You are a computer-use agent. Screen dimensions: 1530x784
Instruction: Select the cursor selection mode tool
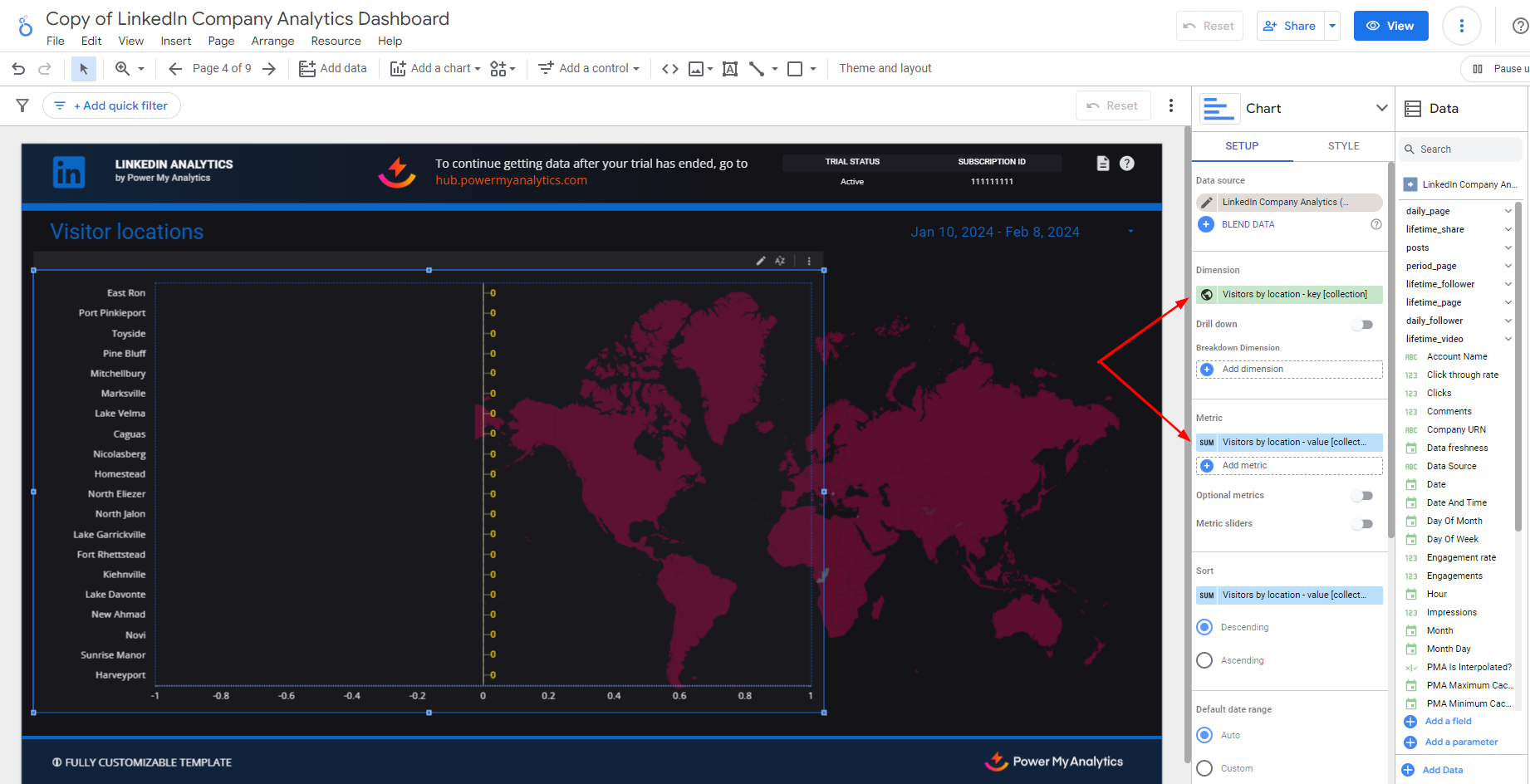click(83, 69)
